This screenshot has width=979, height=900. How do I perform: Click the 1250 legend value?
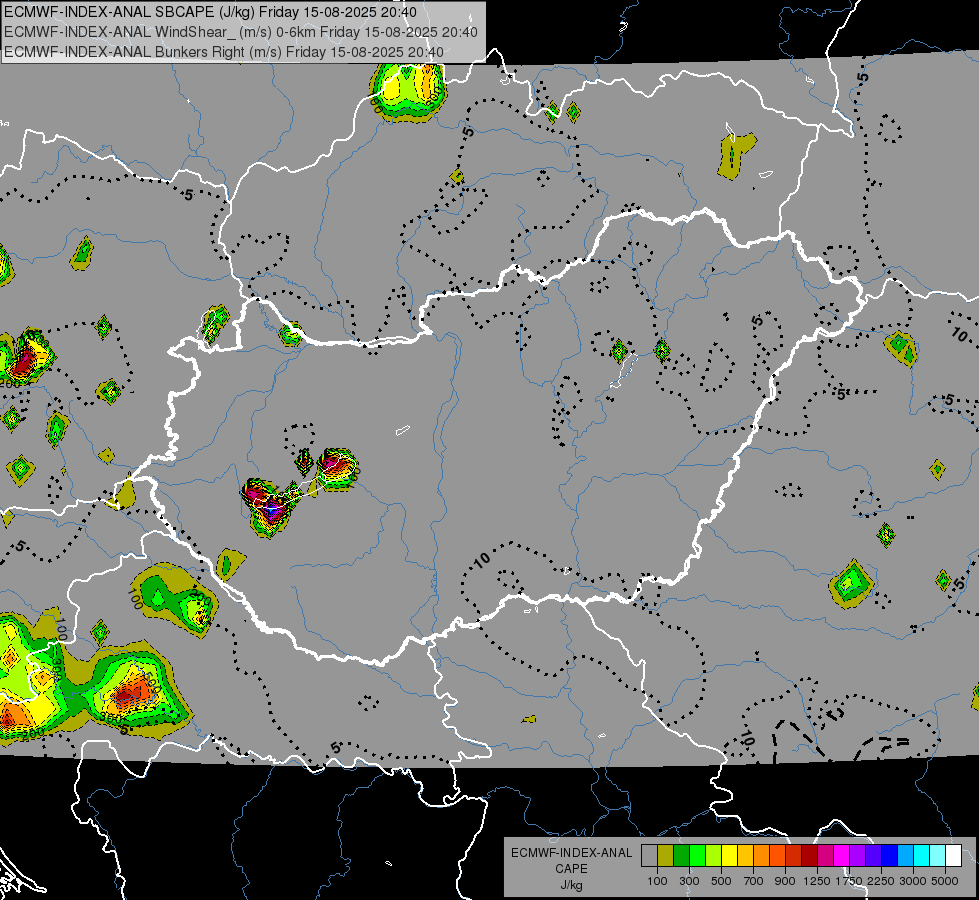coord(817,881)
